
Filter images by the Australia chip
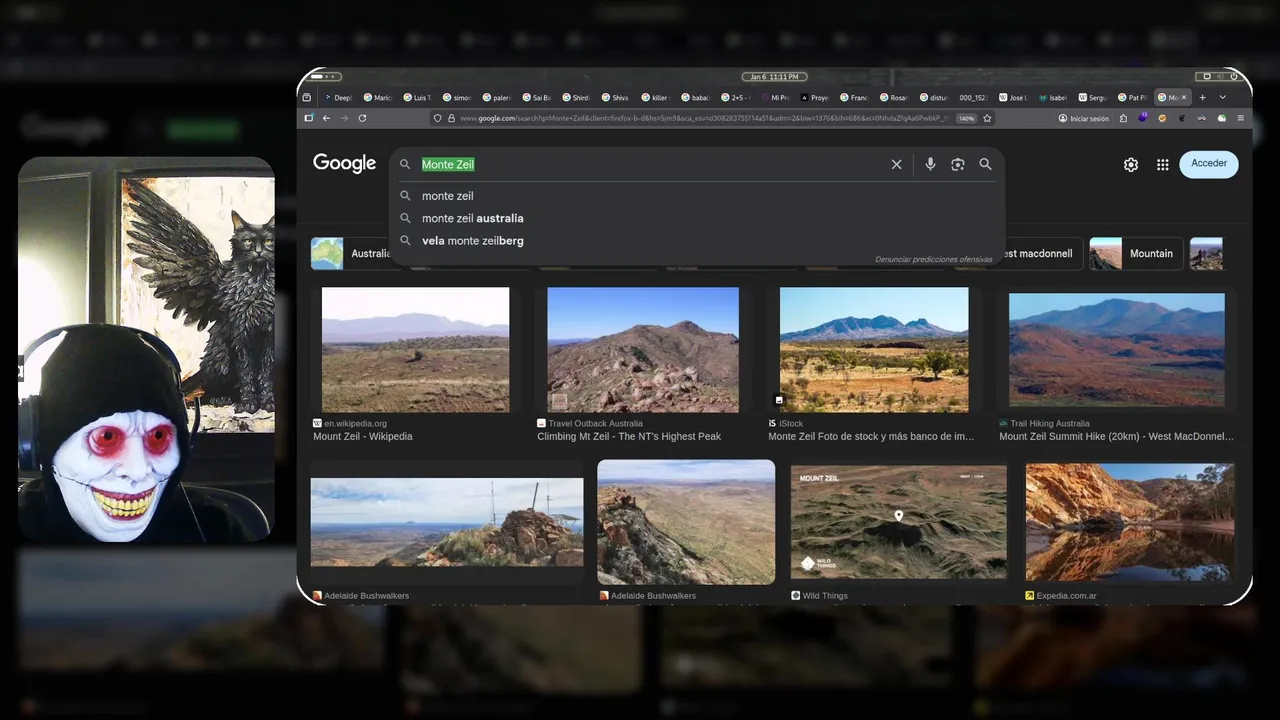(352, 253)
